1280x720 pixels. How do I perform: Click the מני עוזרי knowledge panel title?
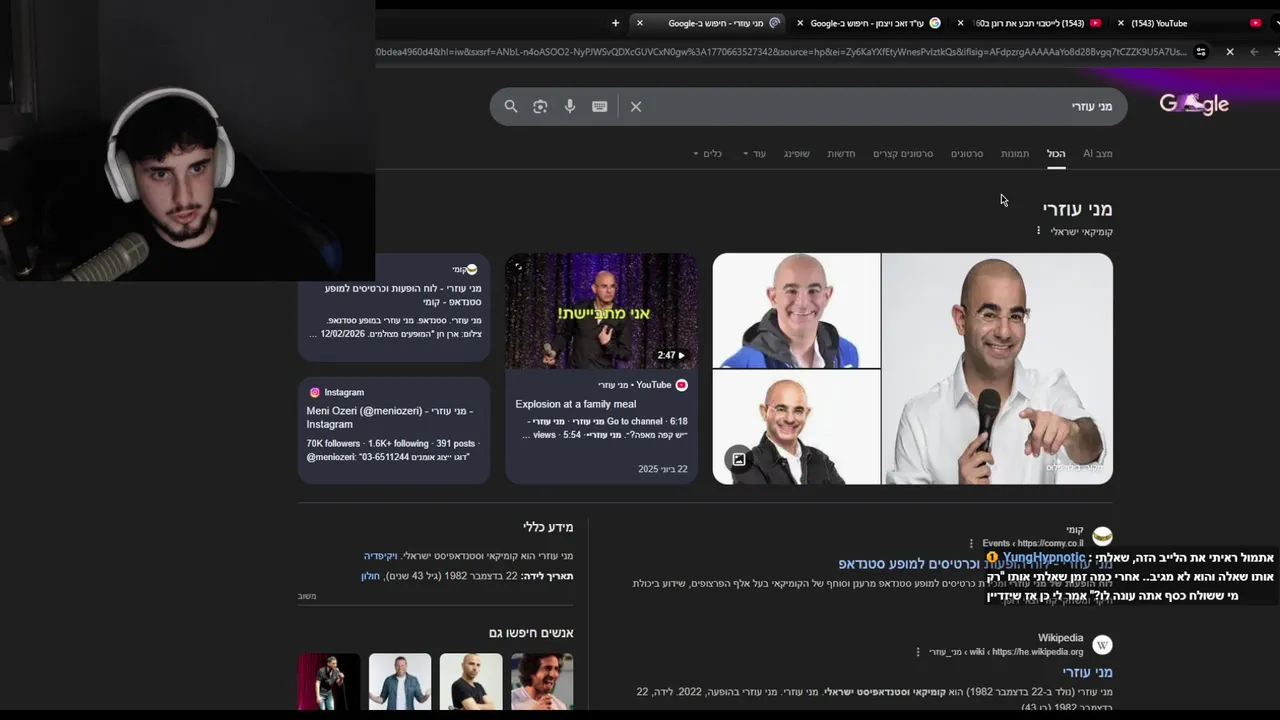click(1078, 209)
